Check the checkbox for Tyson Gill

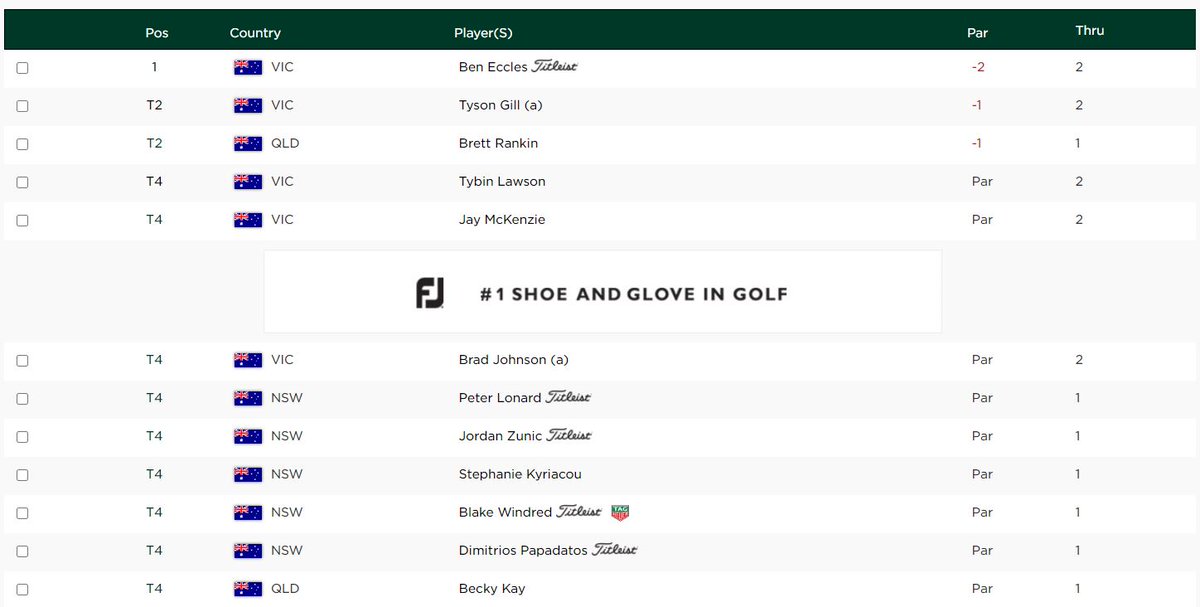point(22,105)
